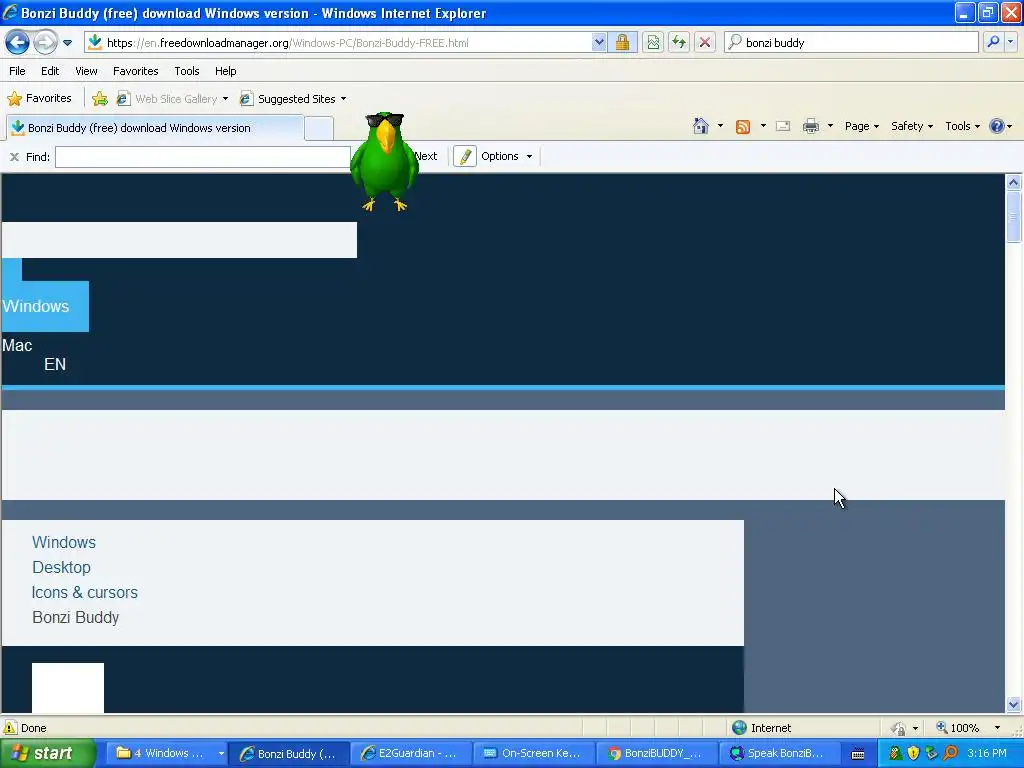Click the Stop loading red X icon
The height and width of the screenshot is (768, 1024).
pos(705,43)
